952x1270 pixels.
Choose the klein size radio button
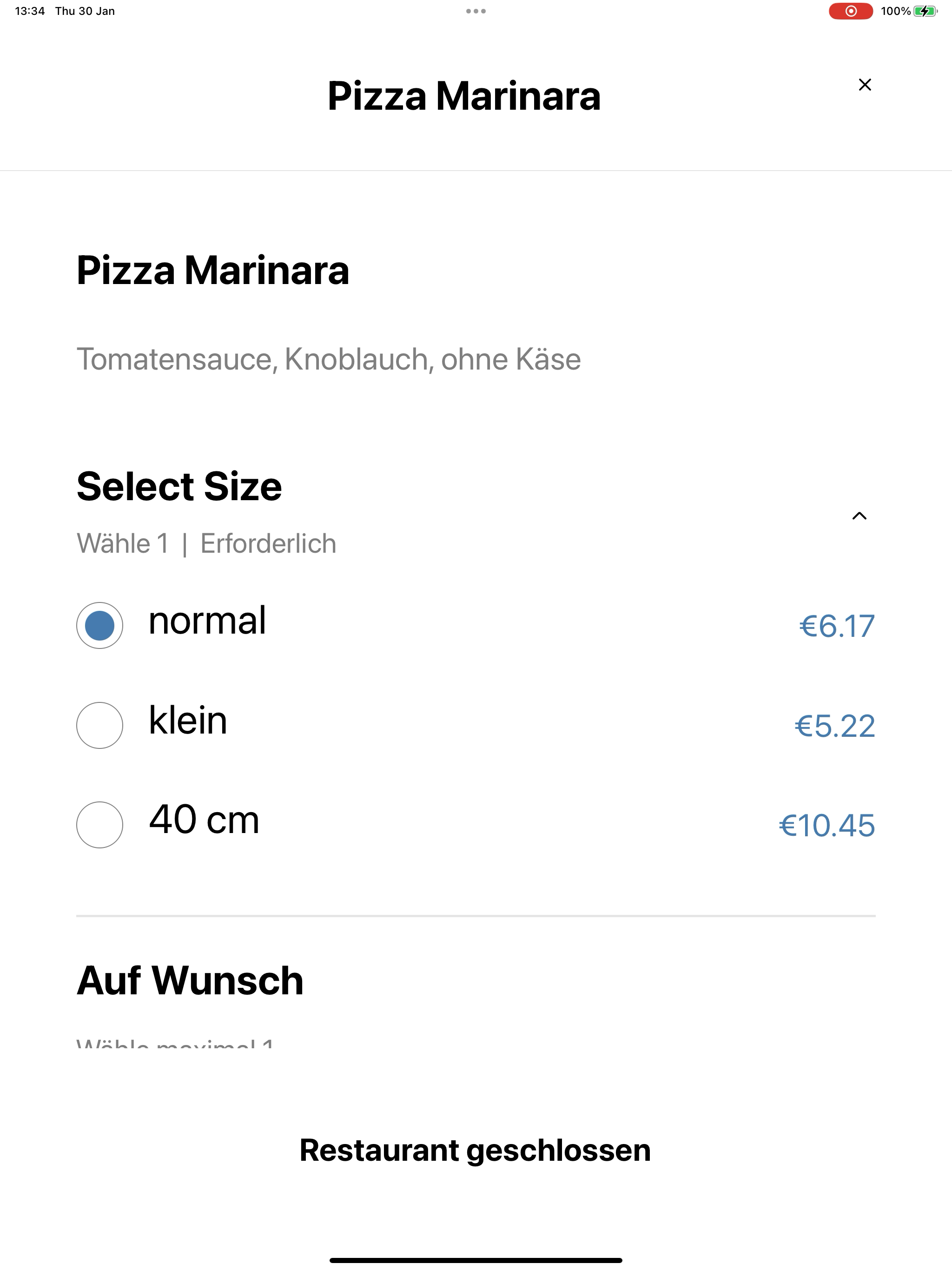99,725
